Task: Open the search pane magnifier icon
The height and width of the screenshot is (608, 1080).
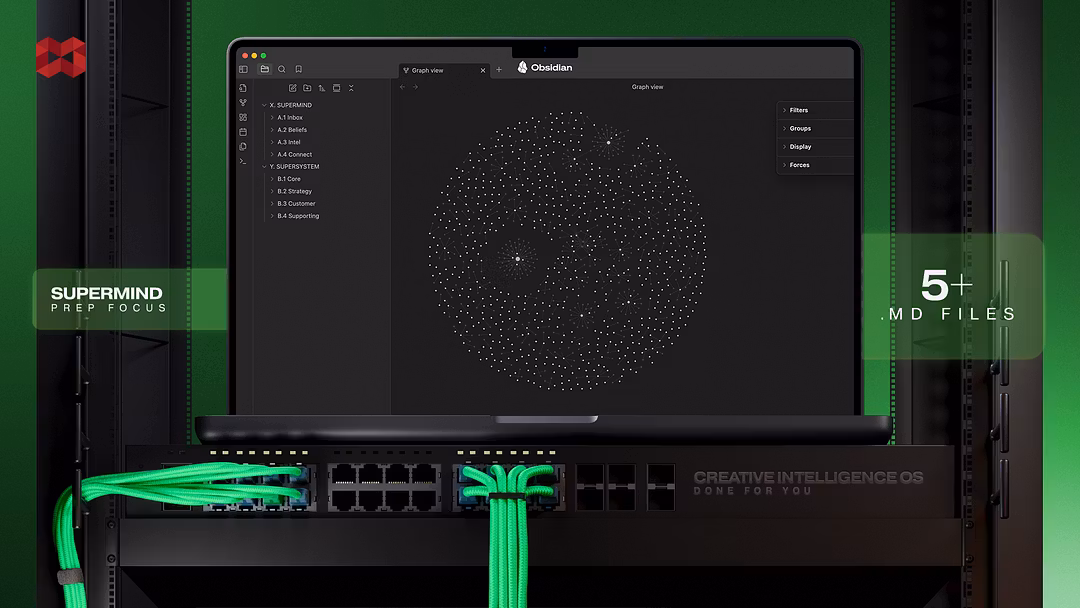Action: click(282, 70)
